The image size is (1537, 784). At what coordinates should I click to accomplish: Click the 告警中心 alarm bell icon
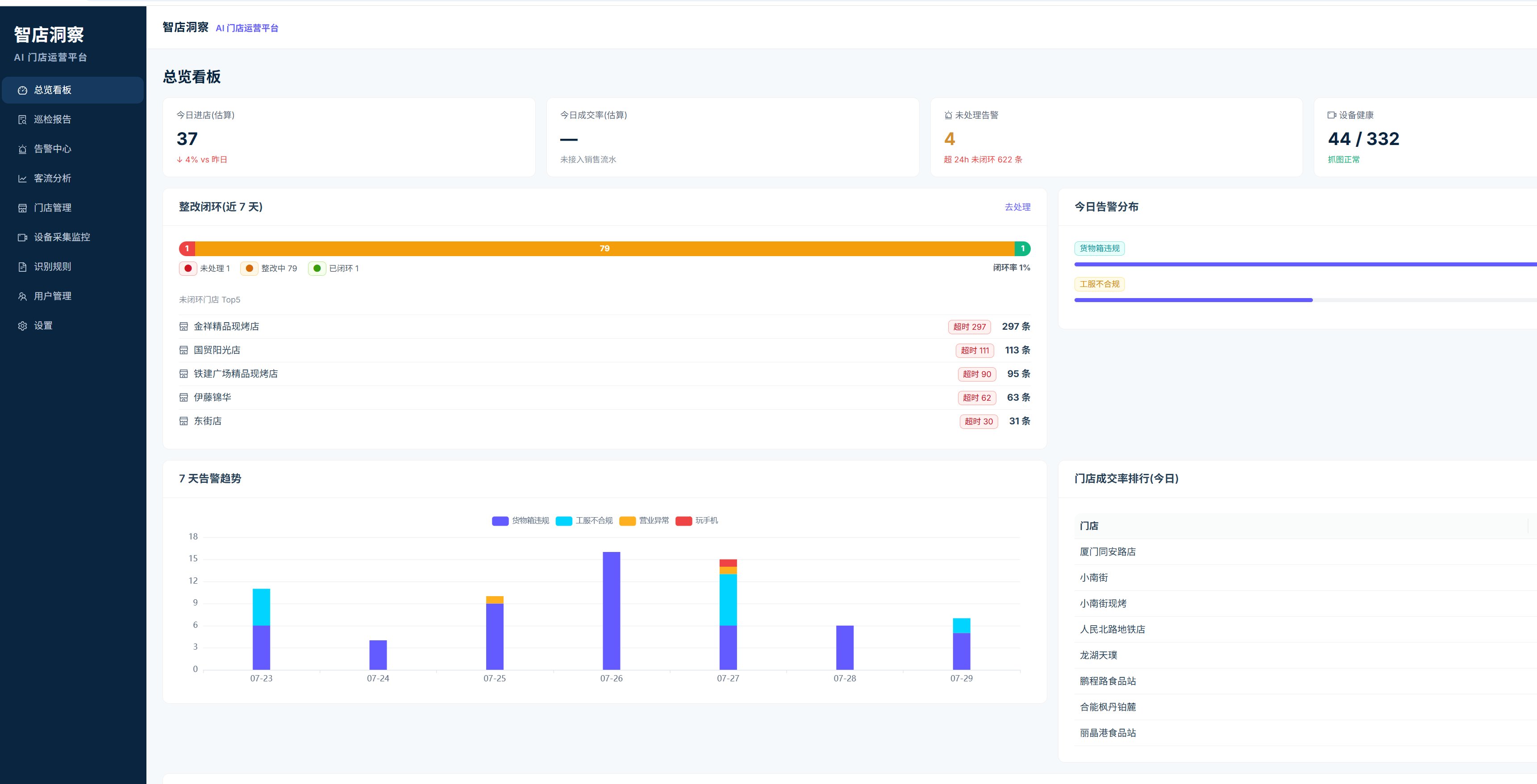(23, 149)
